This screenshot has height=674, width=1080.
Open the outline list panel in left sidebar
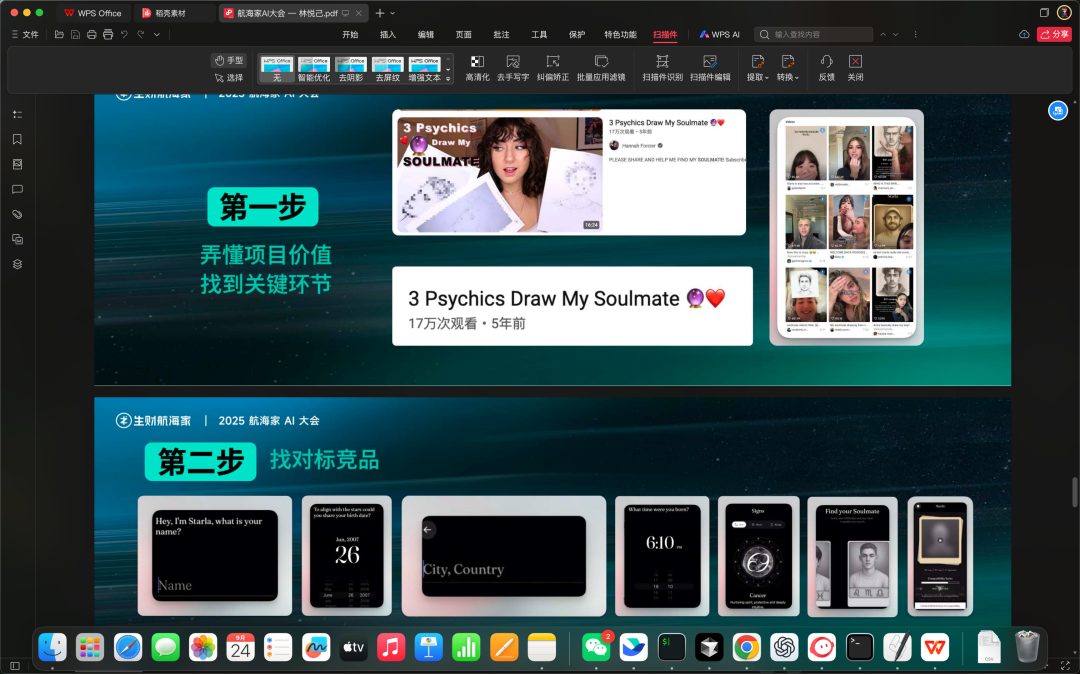click(x=17, y=114)
